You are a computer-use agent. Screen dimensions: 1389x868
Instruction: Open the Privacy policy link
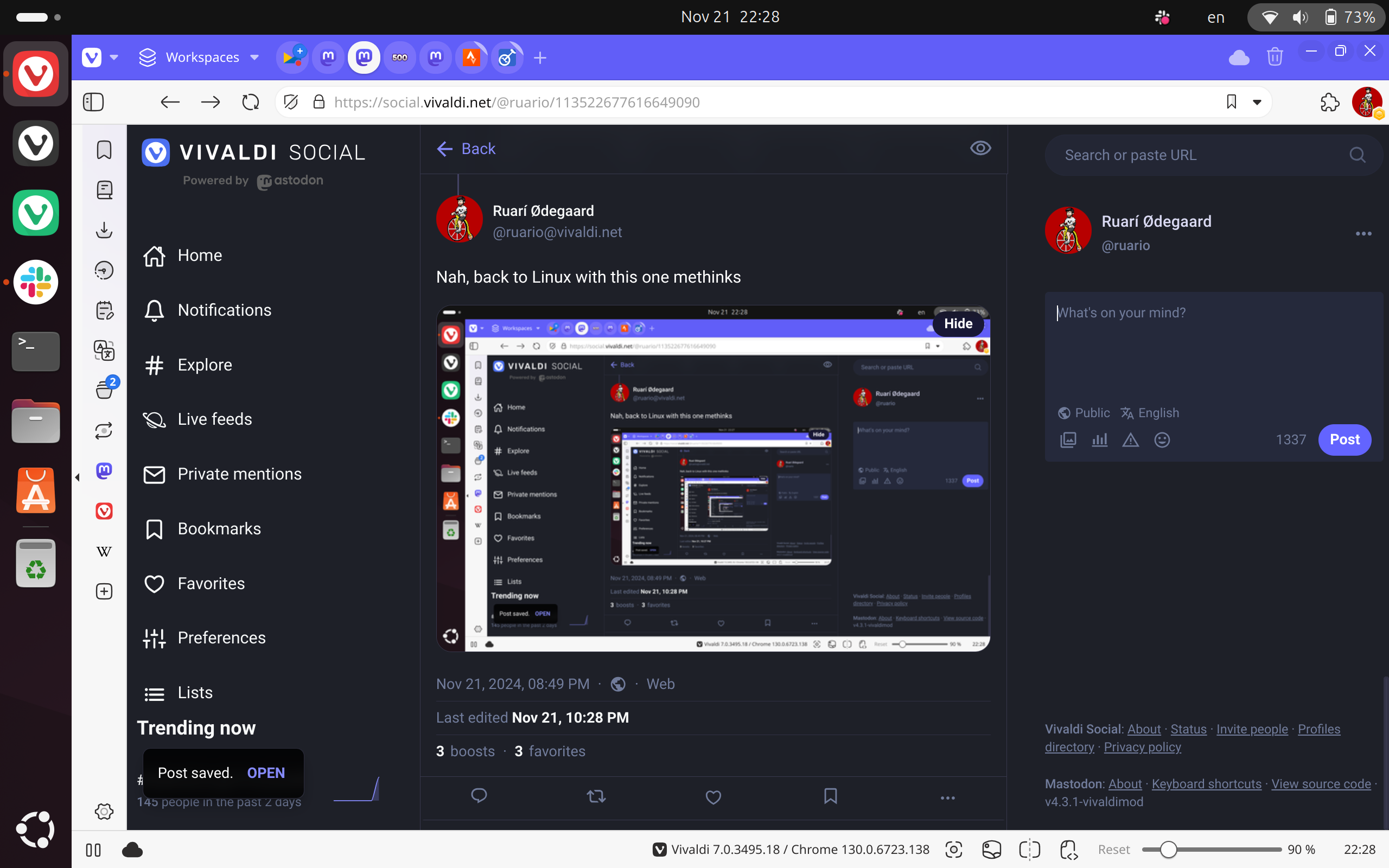click(1142, 747)
